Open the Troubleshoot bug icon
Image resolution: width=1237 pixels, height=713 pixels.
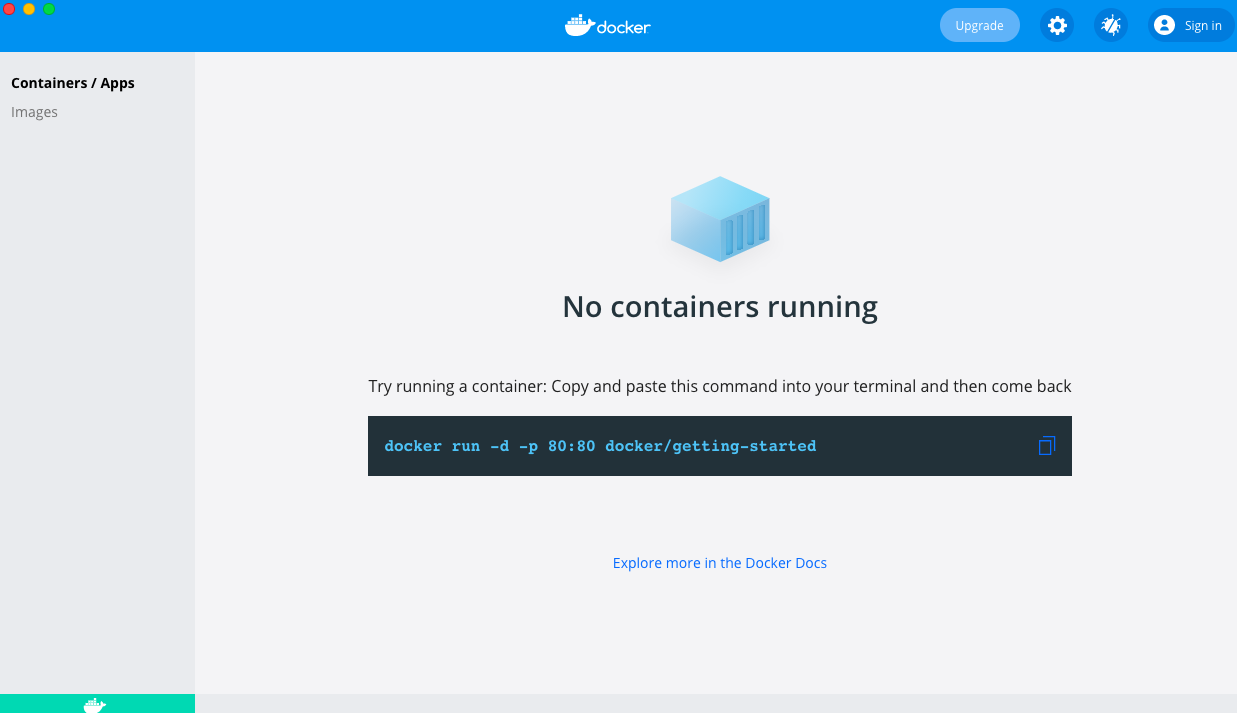[x=1111, y=26]
